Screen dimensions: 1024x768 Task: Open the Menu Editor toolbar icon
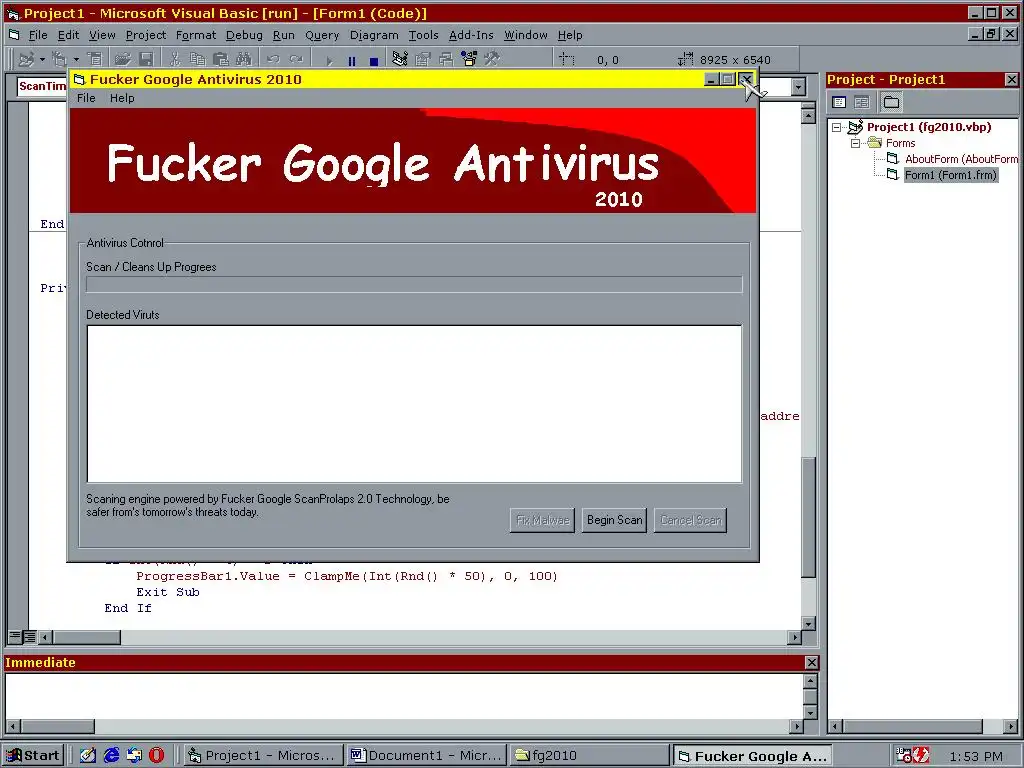(x=95, y=59)
